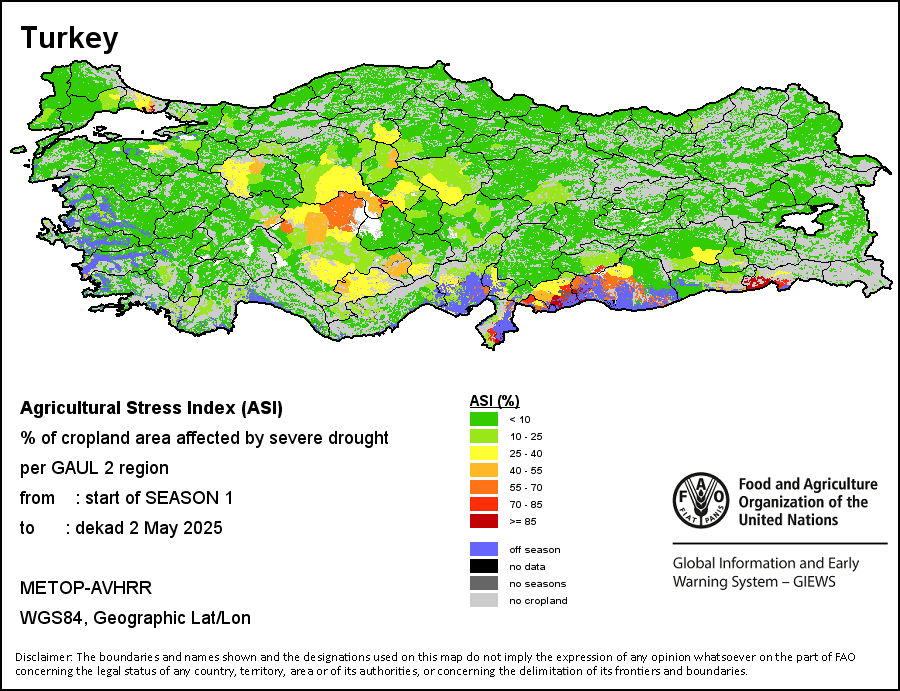Screen dimensions: 900x691
Task: Select the light green '10 - 25' swatch
Action: coord(484,436)
